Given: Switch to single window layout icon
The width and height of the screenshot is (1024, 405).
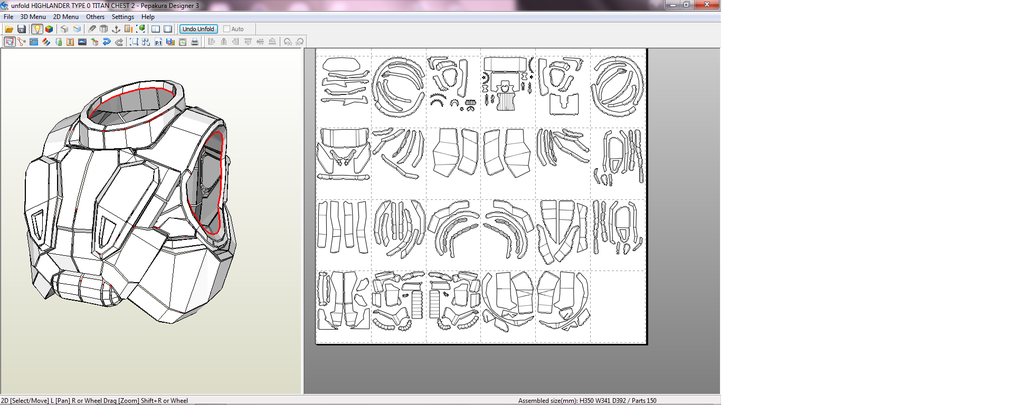Looking at the screenshot, I should [168, 29].
